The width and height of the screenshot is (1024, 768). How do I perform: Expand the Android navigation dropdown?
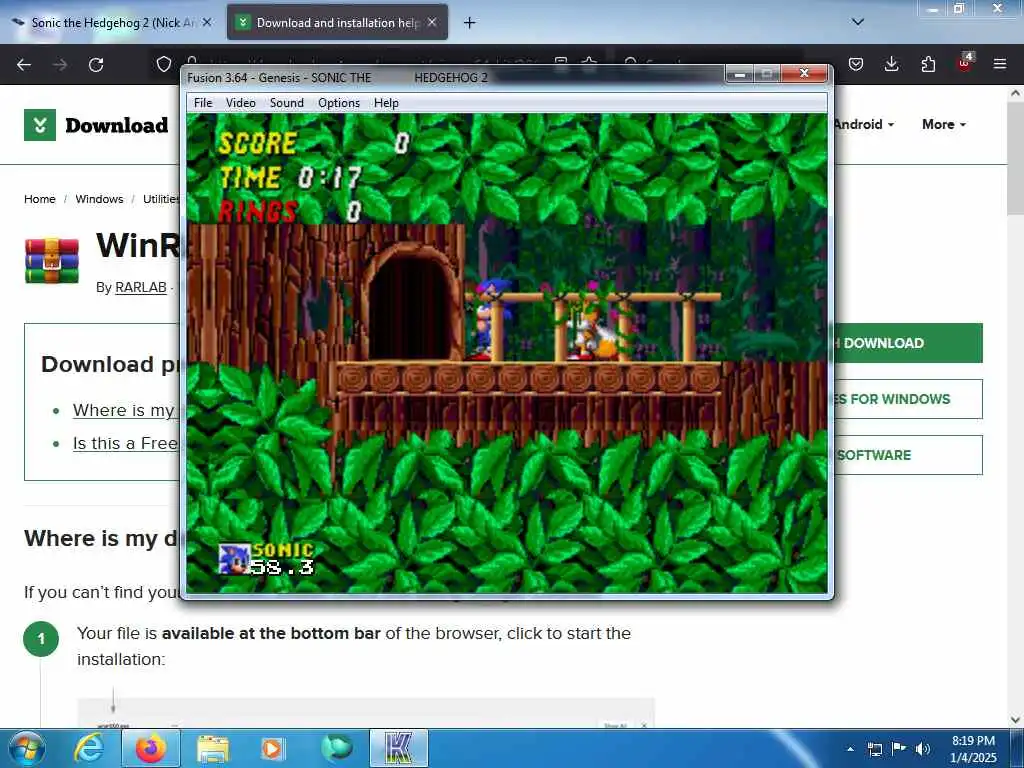click(x=863, y=124)
